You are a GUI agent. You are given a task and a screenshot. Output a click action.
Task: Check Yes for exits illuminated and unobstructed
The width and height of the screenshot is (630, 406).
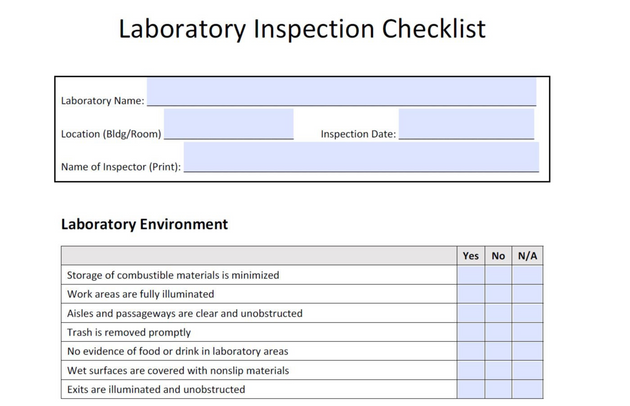(x=470, y=389)
